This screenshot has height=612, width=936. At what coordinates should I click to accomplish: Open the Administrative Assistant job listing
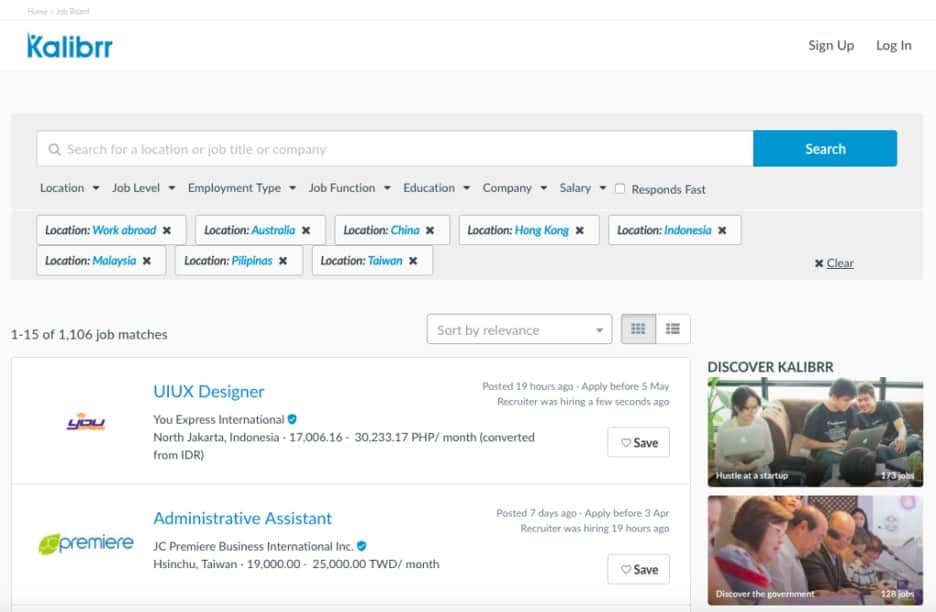pos(242,518)
